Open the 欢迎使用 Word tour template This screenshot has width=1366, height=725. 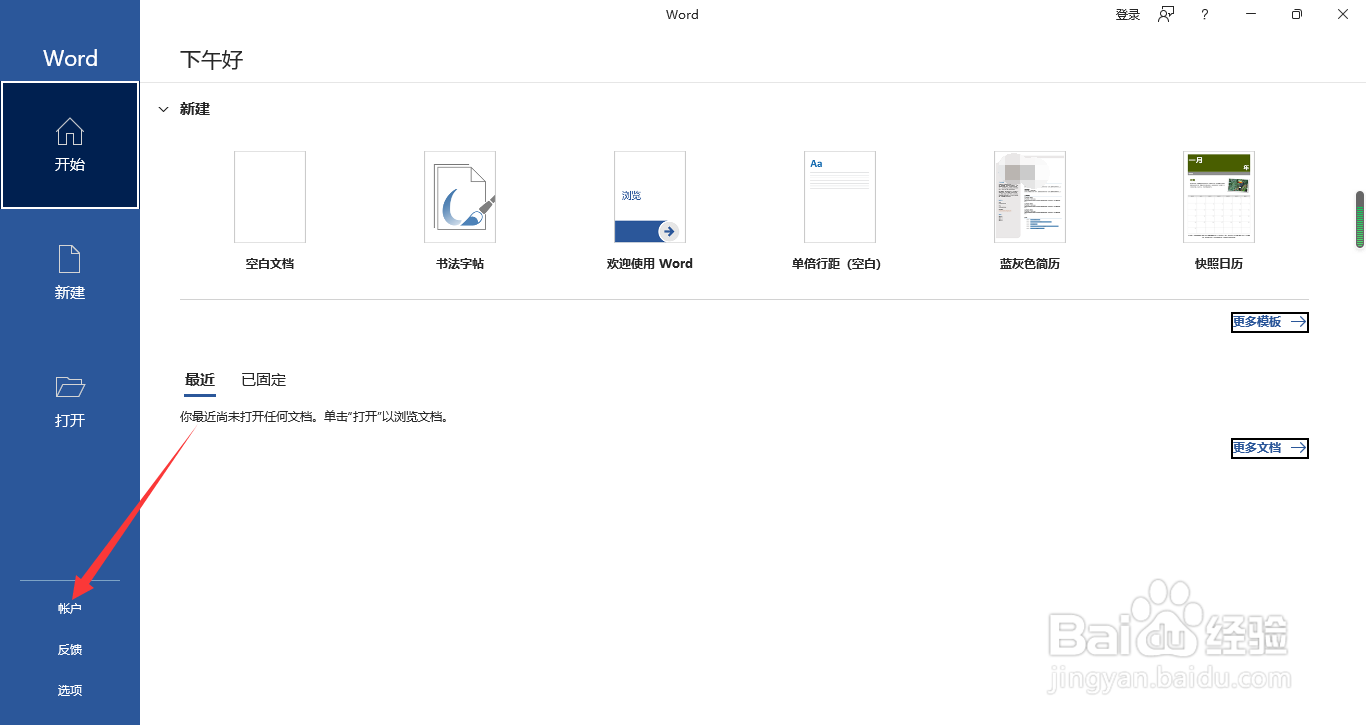tap(650, 211)
